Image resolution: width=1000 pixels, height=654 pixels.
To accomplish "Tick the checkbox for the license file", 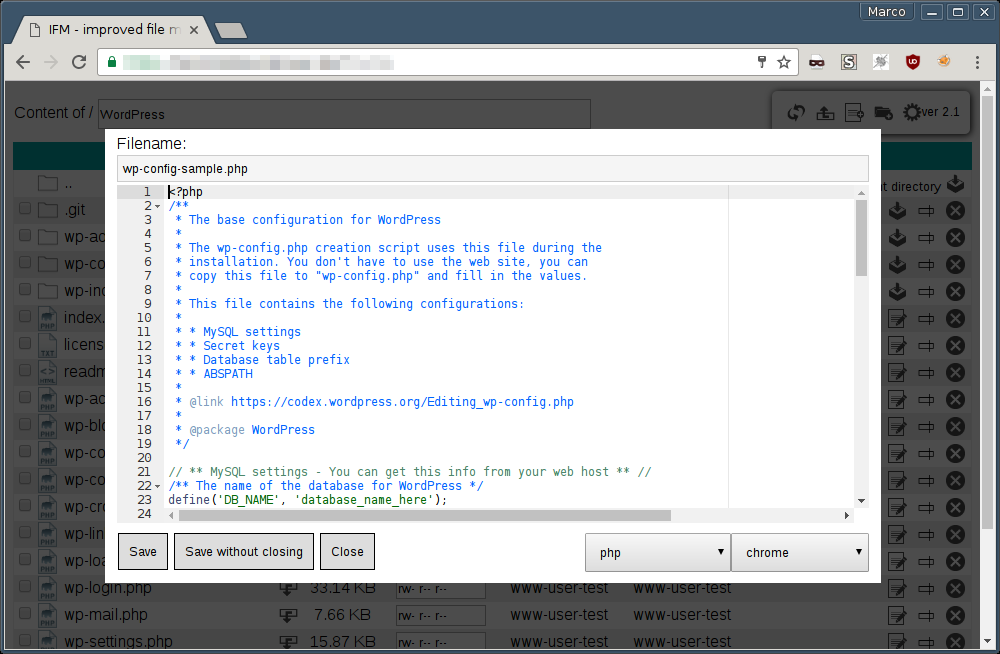I will pos(25,343).
